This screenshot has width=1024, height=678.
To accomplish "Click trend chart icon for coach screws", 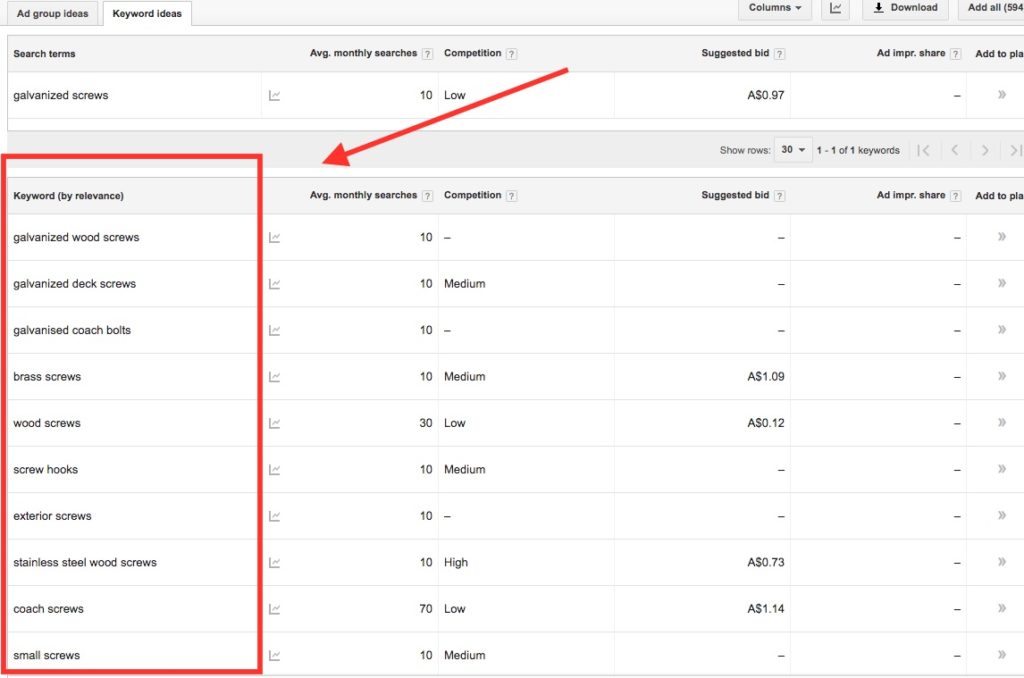I will coord(275,609).
